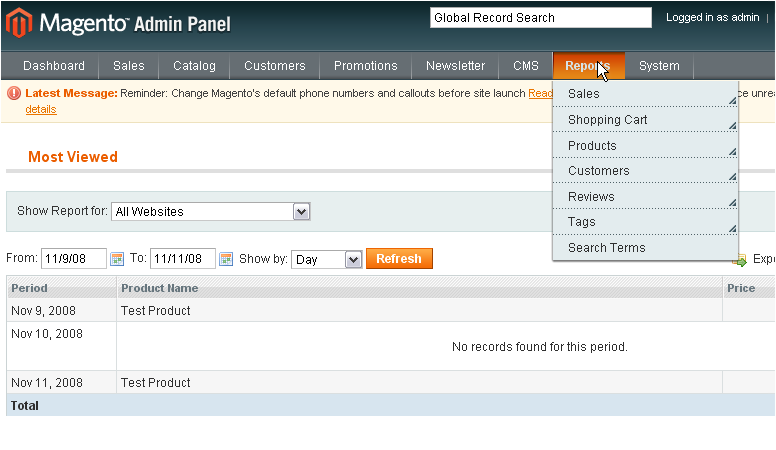The width and height of the screenshot is (776, 450).
Task: Follow the details link in message bar
Action: click(41, 109)
